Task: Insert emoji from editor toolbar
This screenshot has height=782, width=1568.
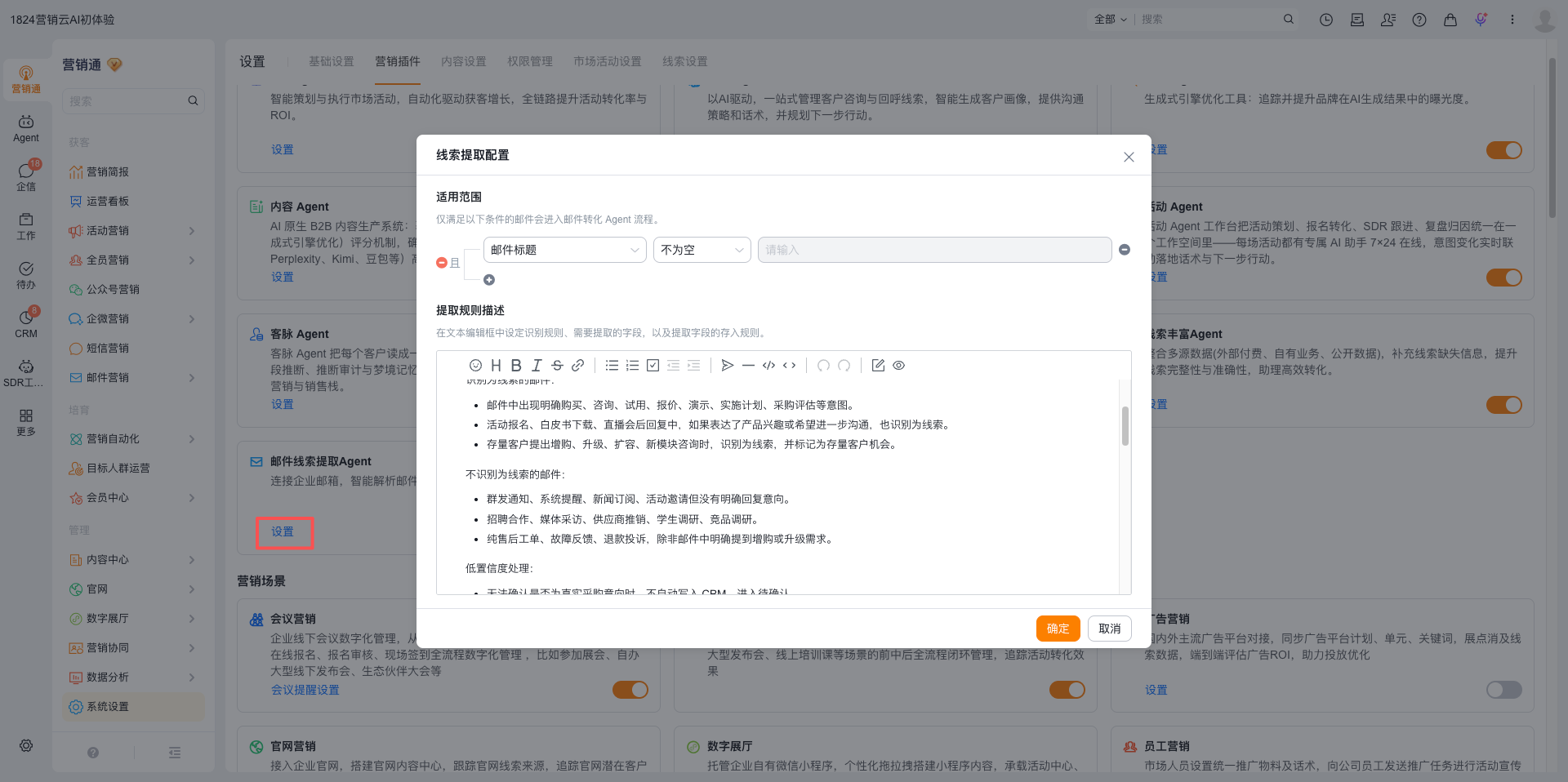Action: (x=475, y=366)
